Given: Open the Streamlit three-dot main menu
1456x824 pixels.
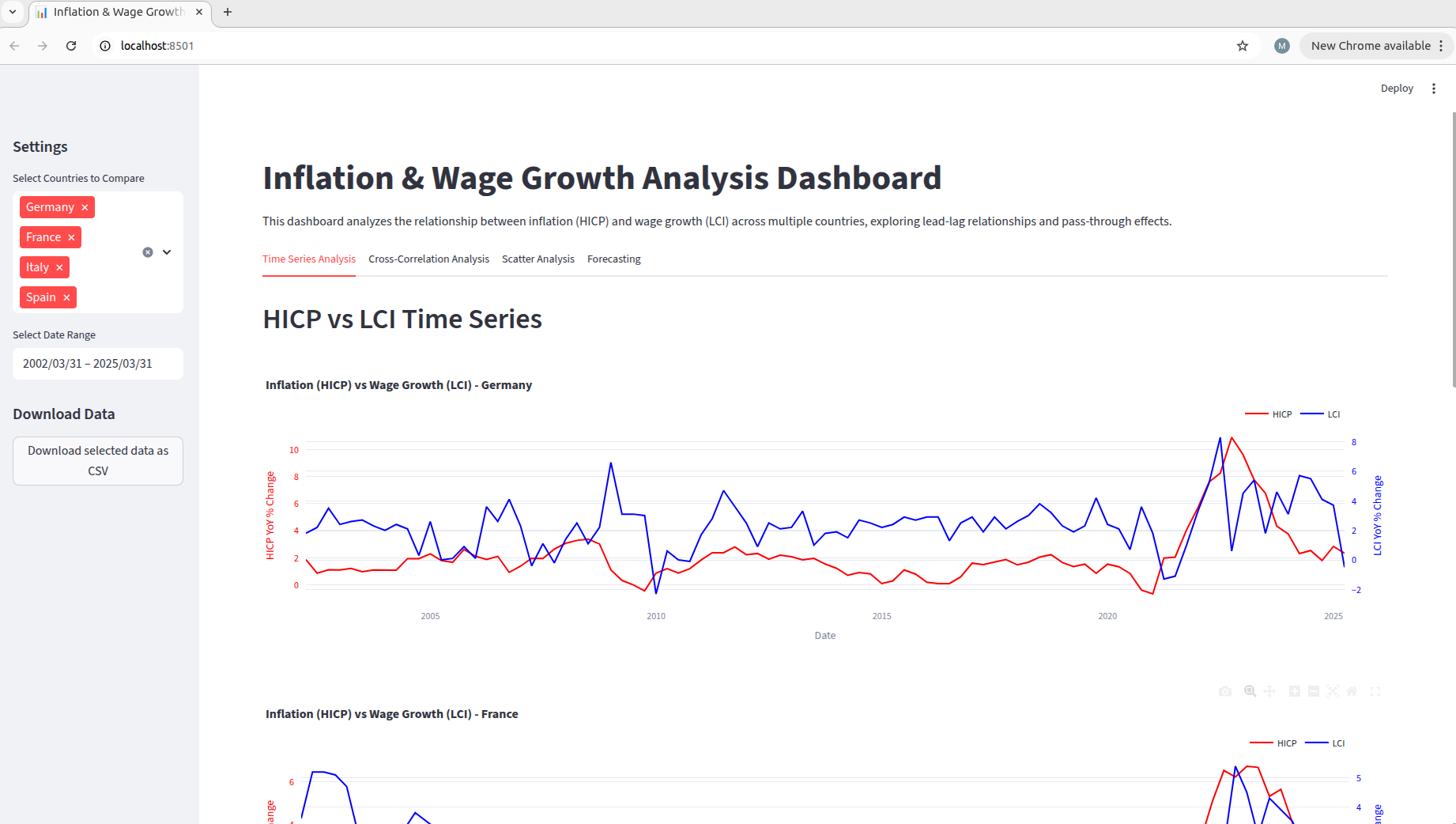Looking at the screenshot, I should pos(1434,89).
